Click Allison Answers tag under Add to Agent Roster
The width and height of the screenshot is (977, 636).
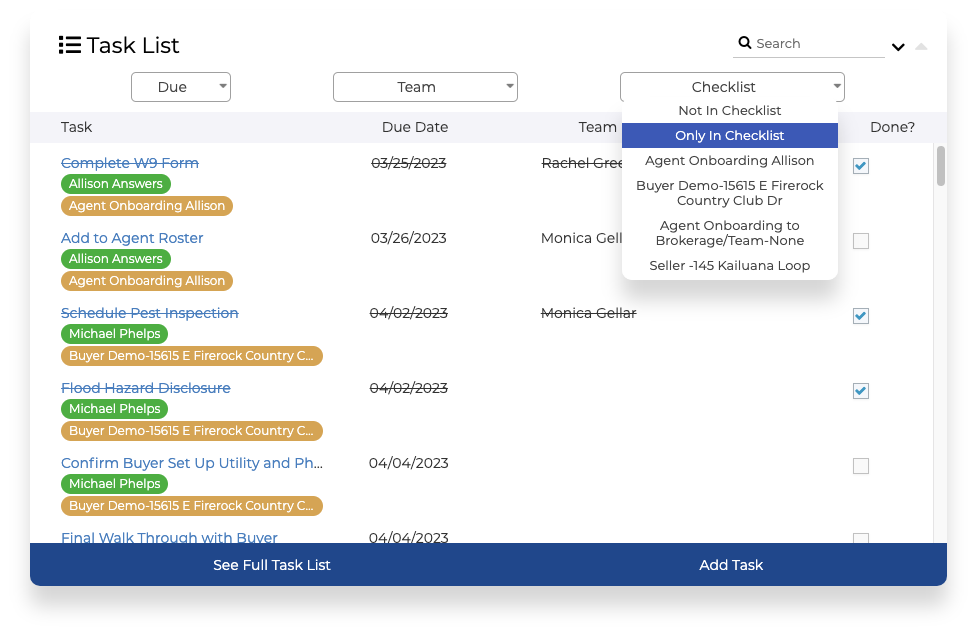[x=116, y=259]
